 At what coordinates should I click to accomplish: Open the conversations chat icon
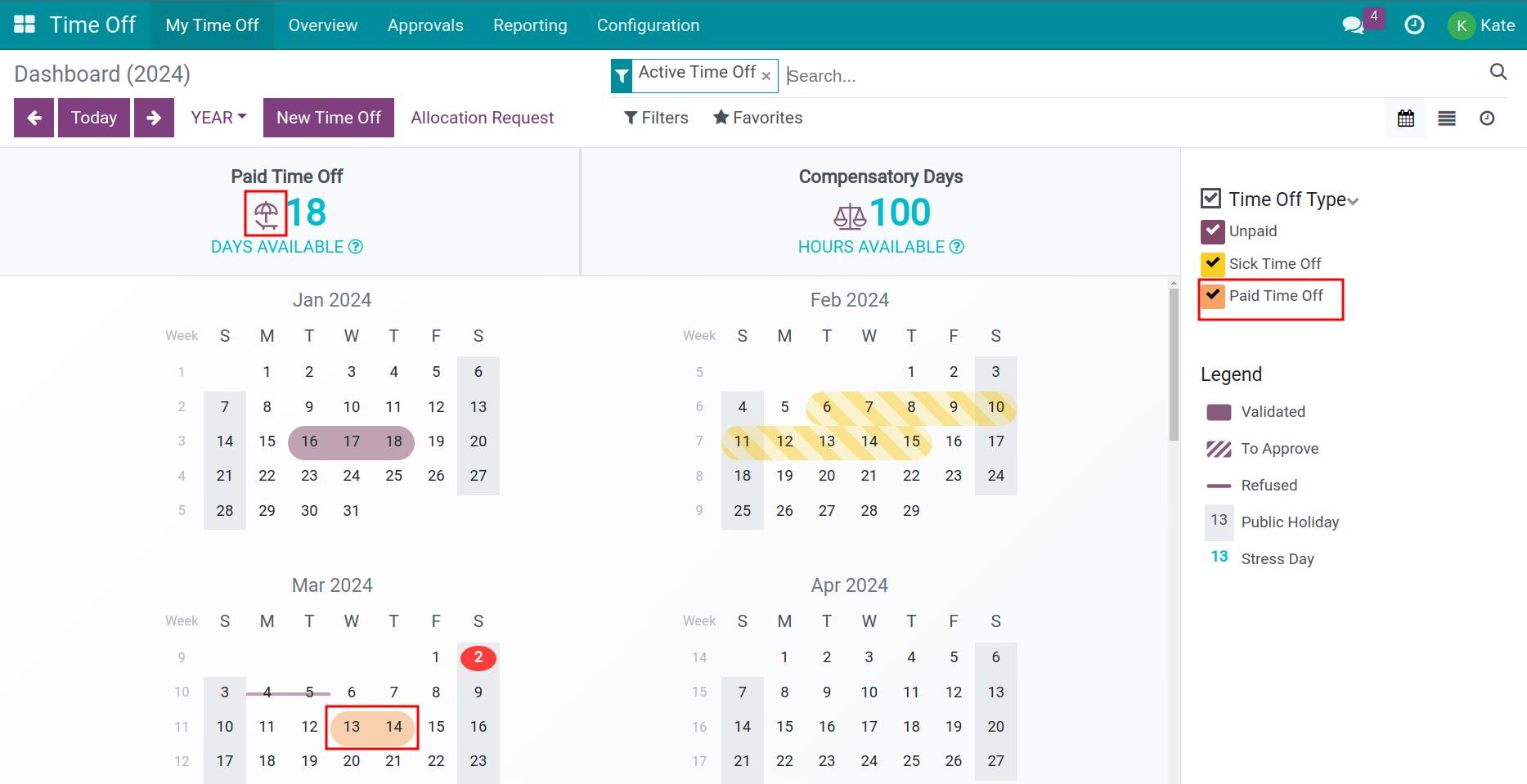[1353, 25]
